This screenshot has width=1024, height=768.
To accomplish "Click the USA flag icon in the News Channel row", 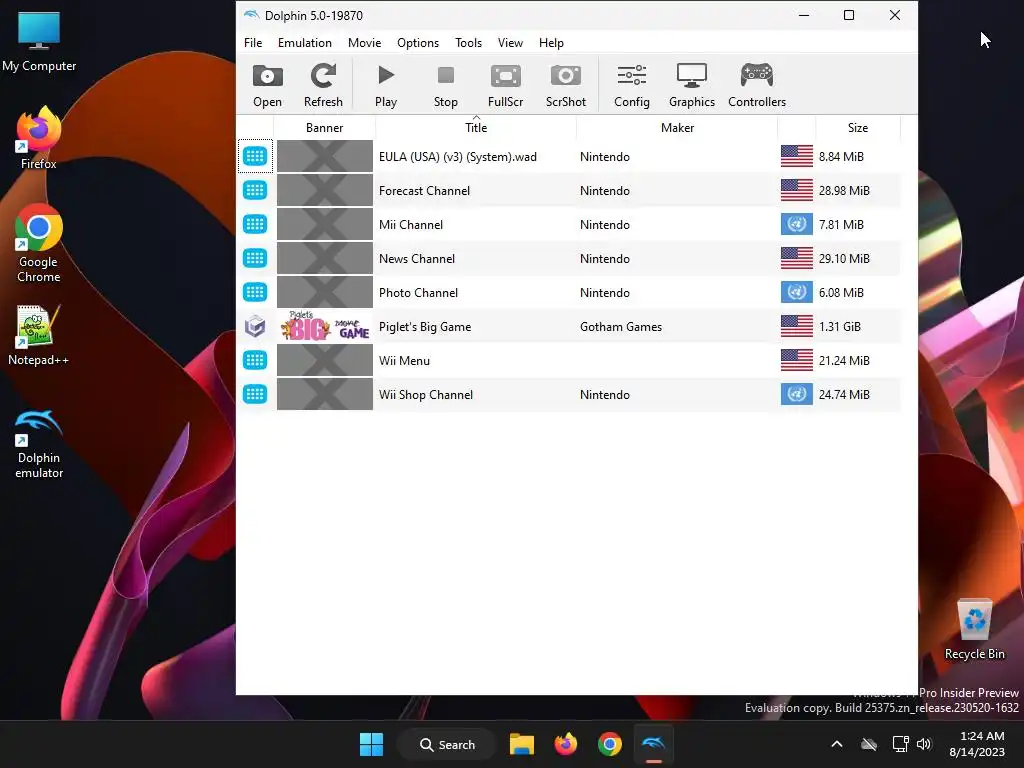I will 797,258.
